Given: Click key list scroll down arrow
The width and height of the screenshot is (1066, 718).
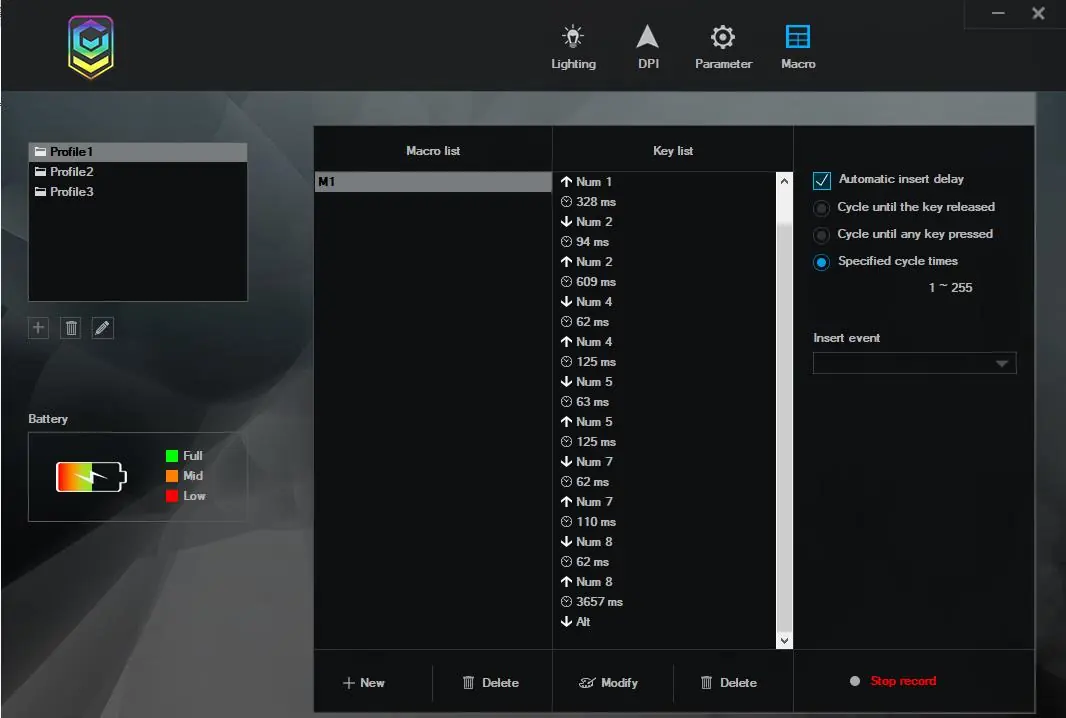Looking at the screenshot, I should point(785,640).
